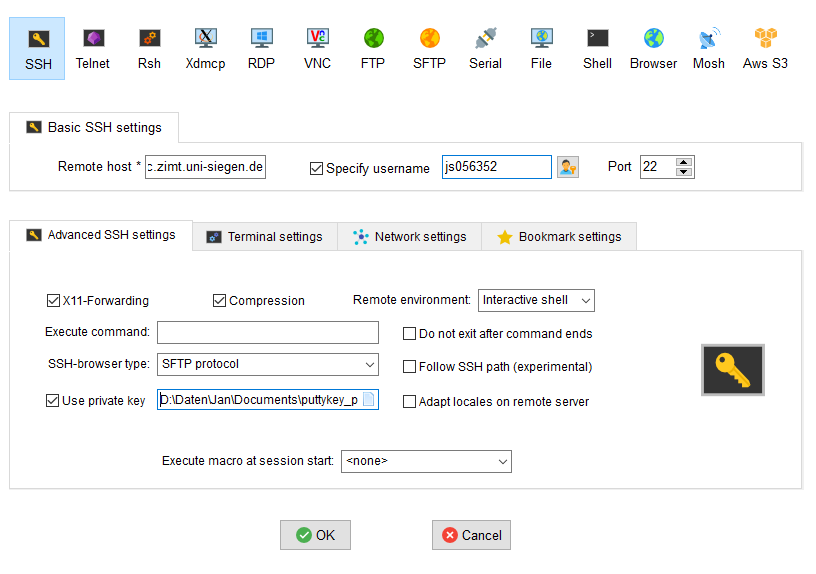Switch to Advanced SSH settings tab
This screenshot has height=574, width=816.
[x=101, y=235]
